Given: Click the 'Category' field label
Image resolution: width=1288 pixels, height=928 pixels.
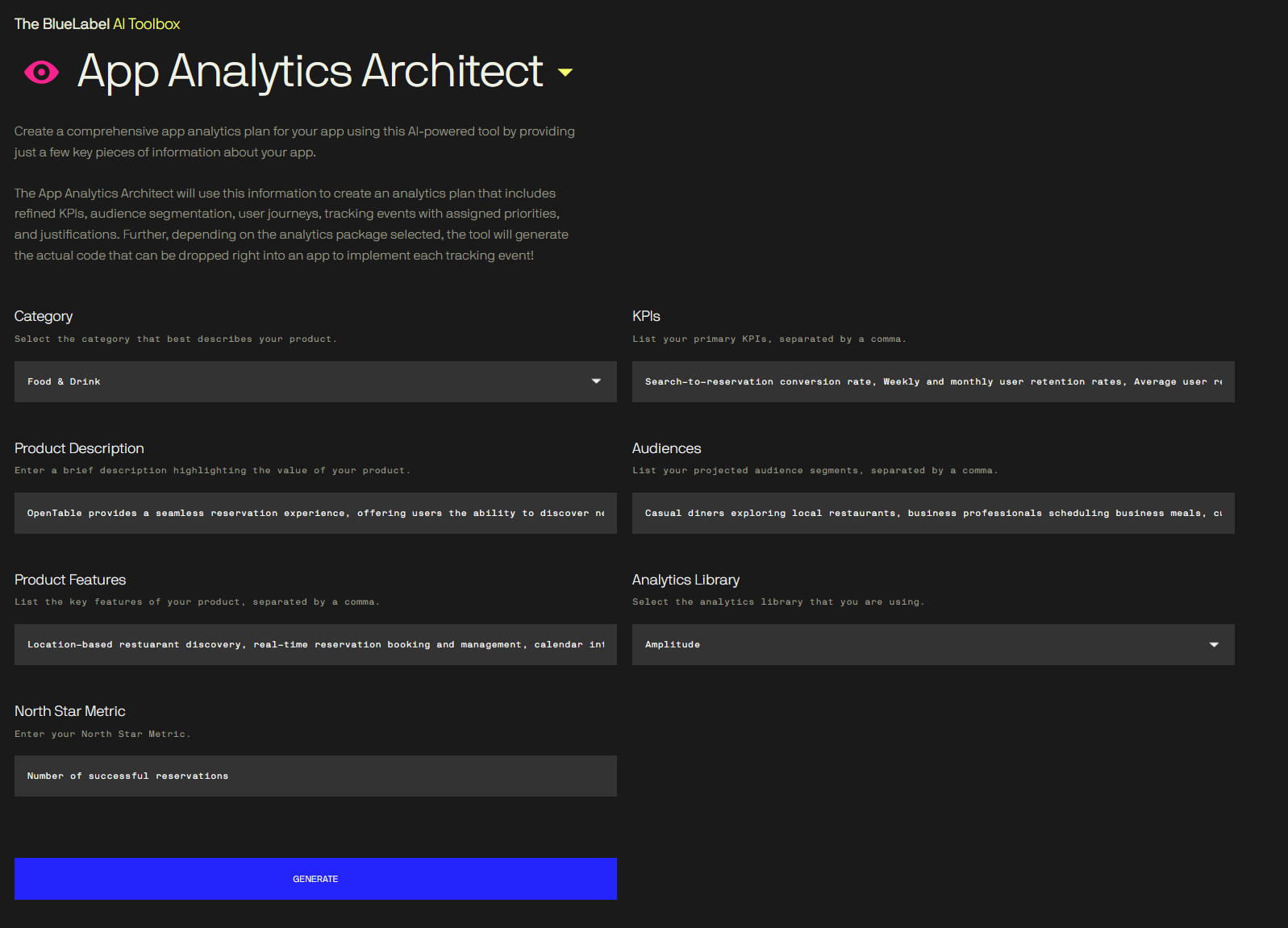Looking at the screenshot, I should point(44,316).
